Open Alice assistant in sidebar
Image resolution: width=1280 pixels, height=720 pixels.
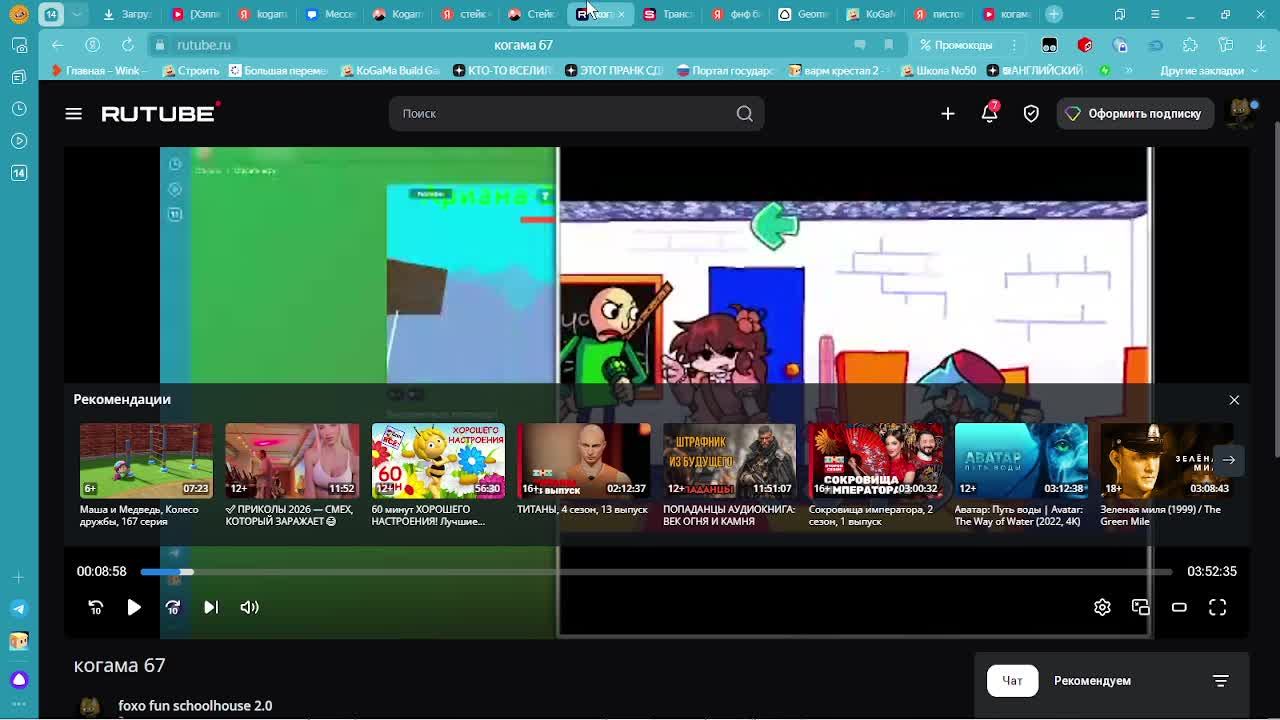pos(19,680)
